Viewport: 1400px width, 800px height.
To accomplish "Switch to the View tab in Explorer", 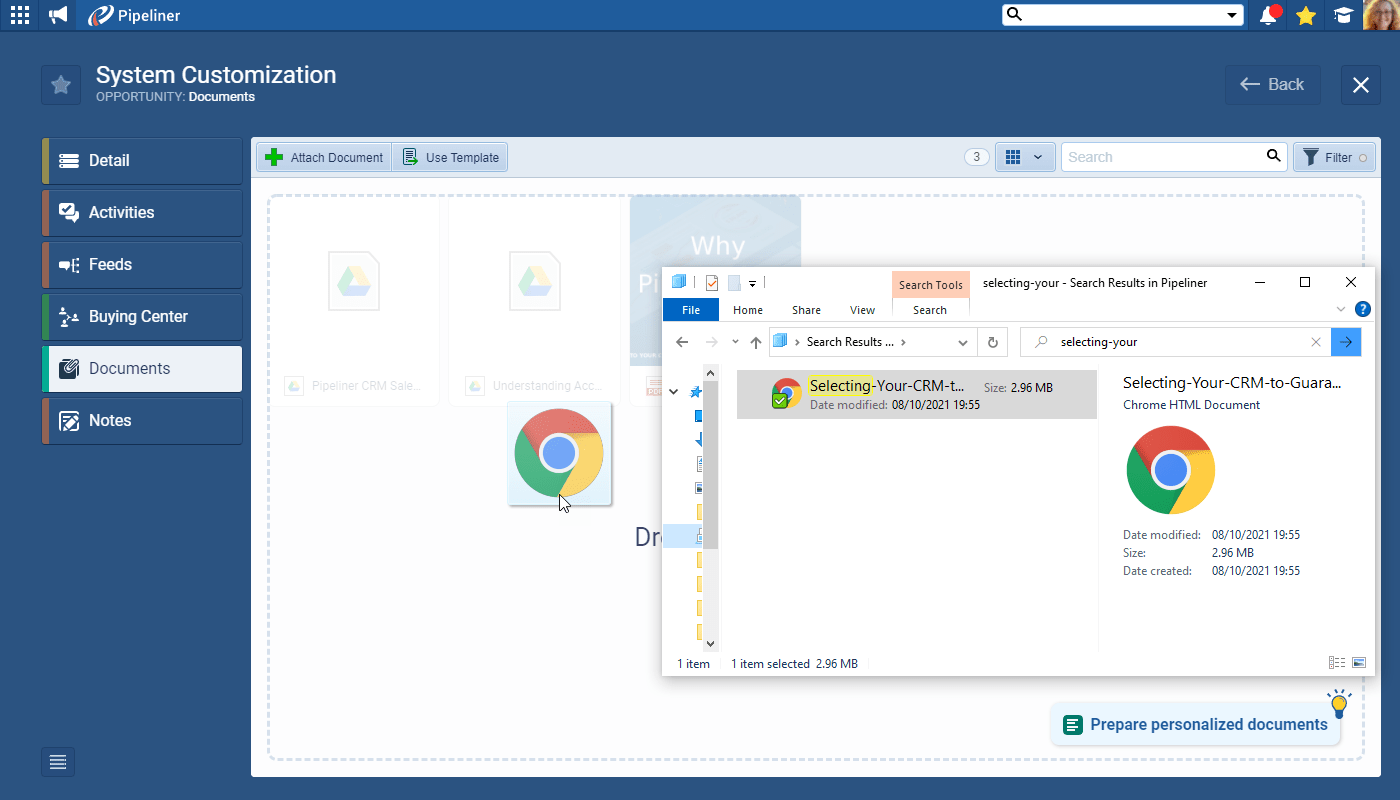I will [861, 310].
